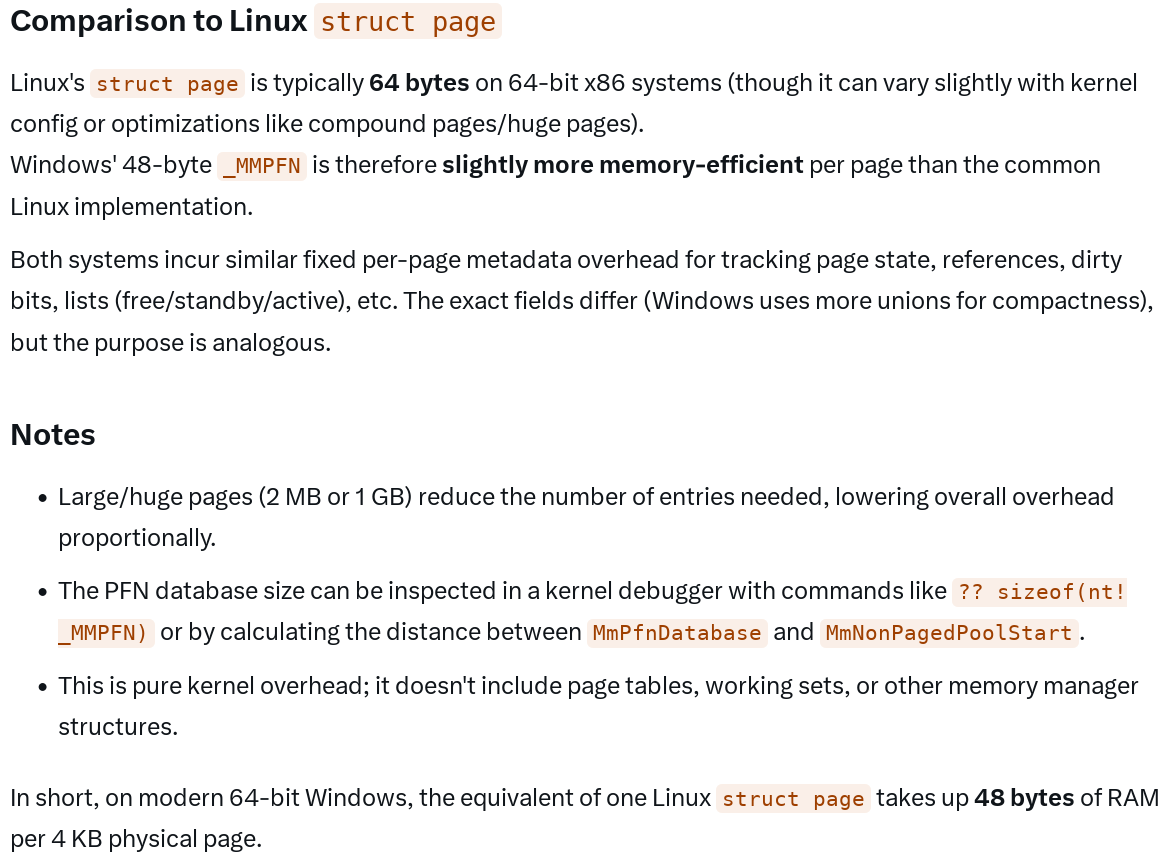The height and width of the screenshot is (860, 1172).
Task: Click the wrapped "_MMPFN)" code fragment
Action: [105, 633]
